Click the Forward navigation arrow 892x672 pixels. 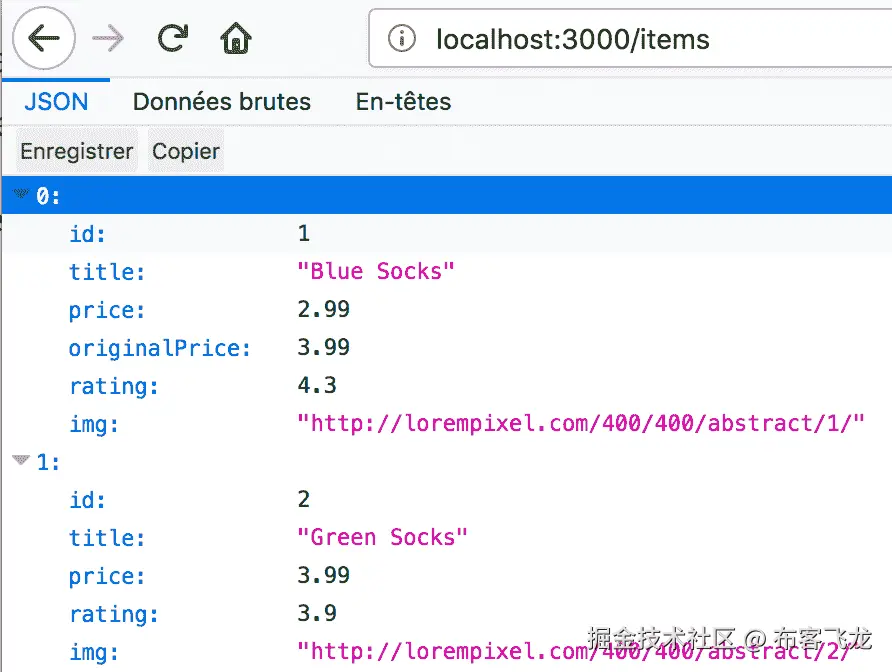point(107,39)
